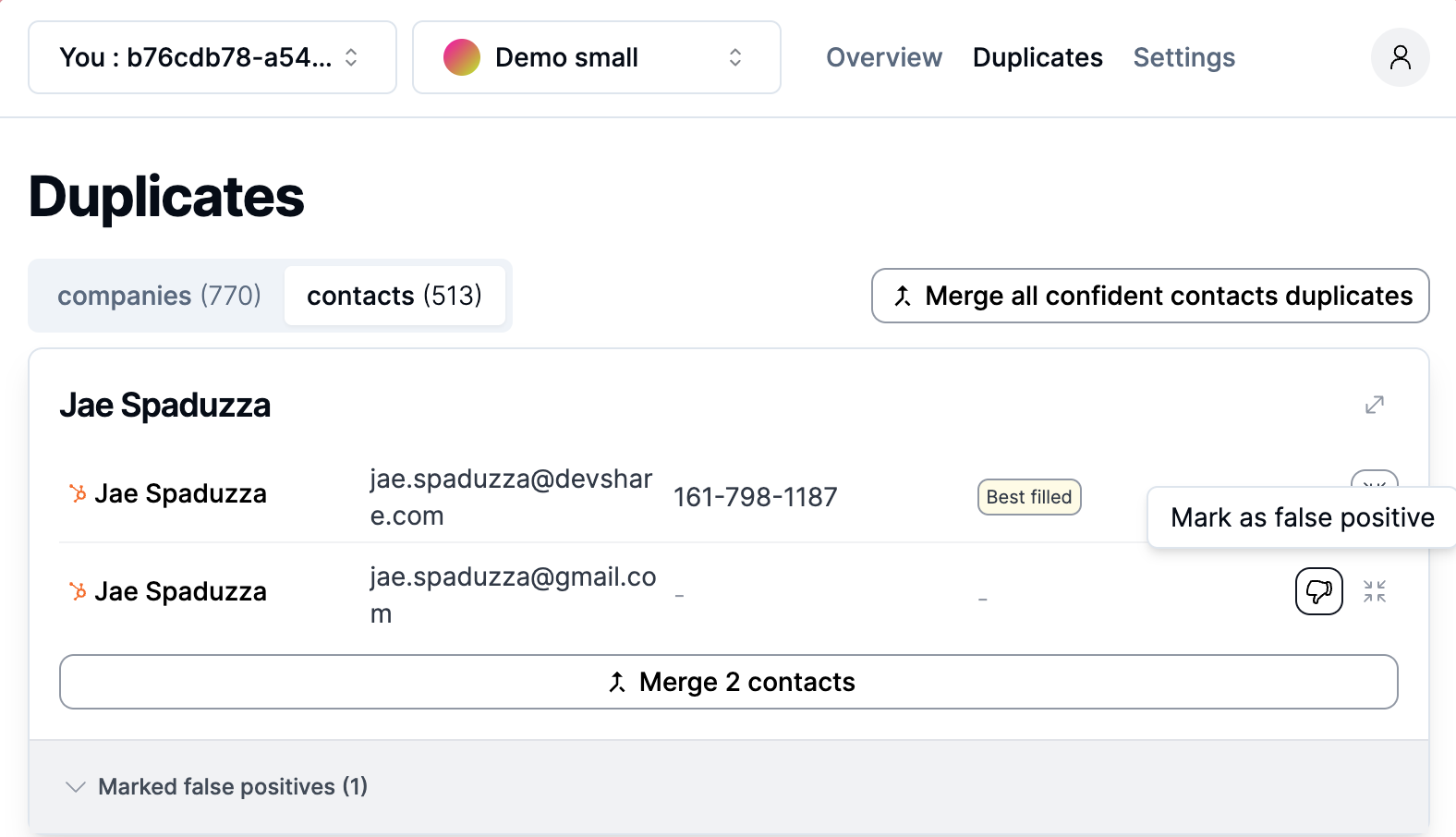
Task: Click the thumbs-down false positive icon
Action: (x=1318, y=591)
